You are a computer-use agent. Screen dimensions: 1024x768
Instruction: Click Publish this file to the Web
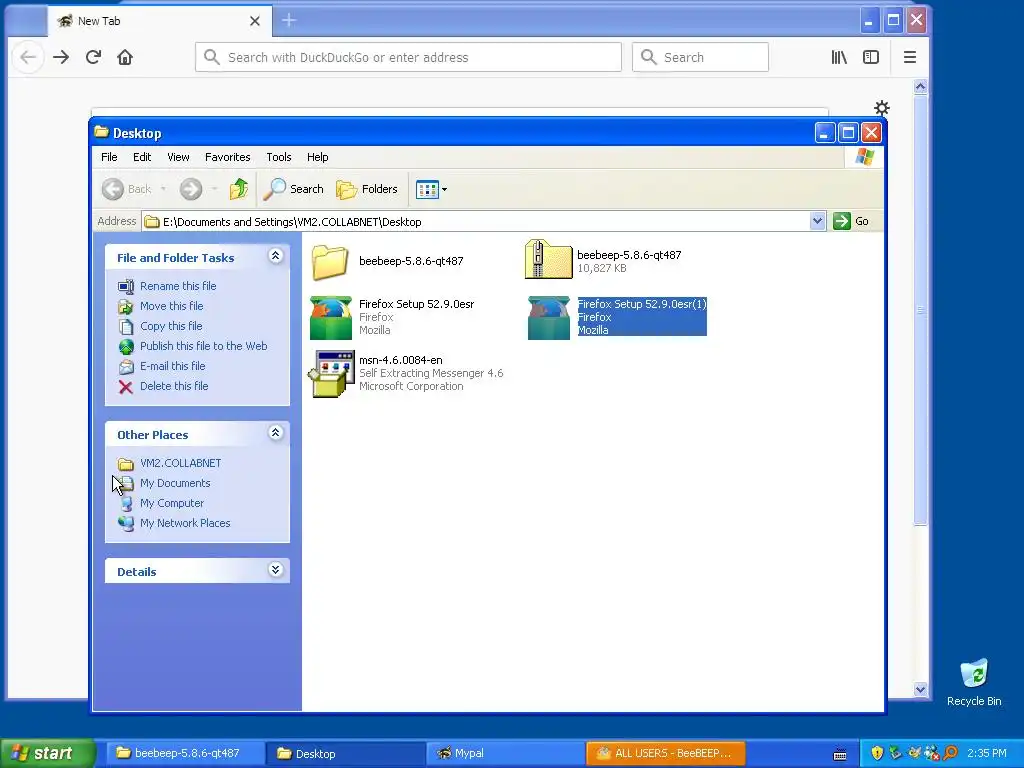203,346
